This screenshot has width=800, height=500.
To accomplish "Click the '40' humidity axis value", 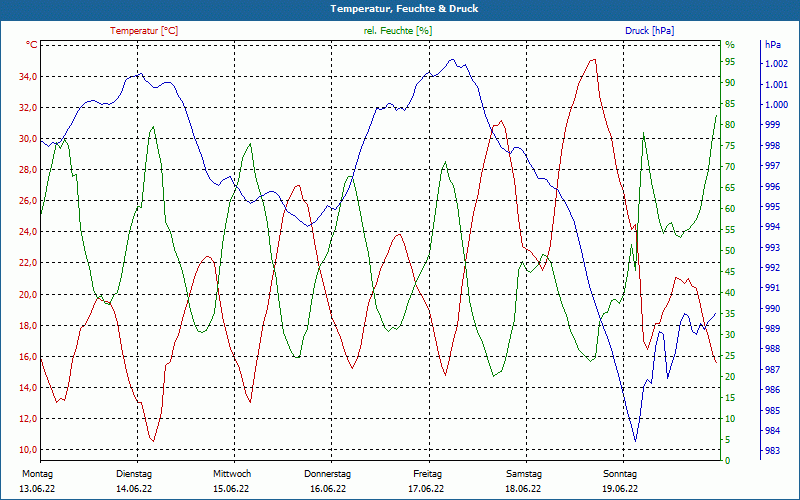I will pos(730,293).
